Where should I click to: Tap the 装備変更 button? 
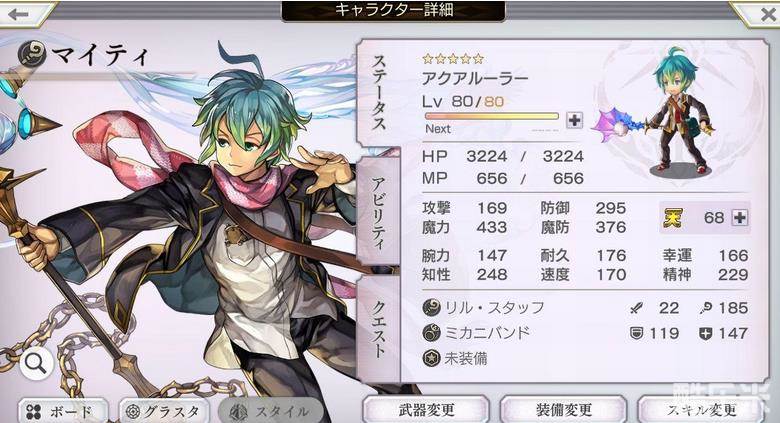coord(563,410)
